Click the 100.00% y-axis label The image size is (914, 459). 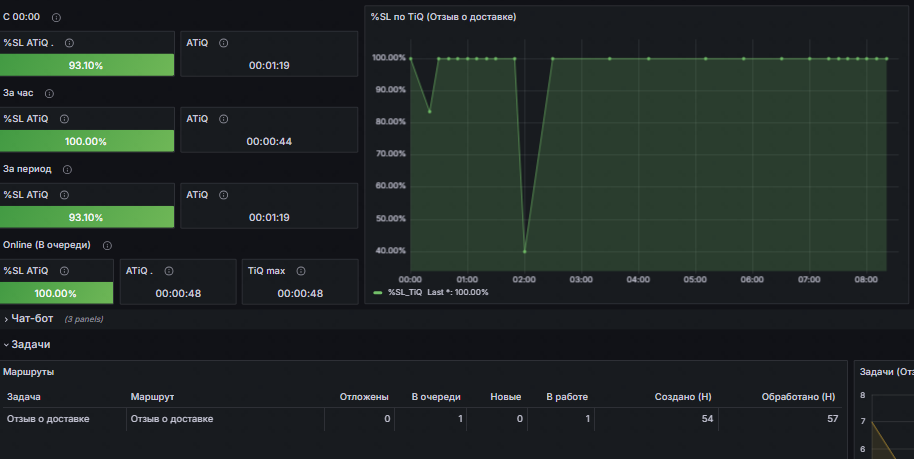[x=389, y=58]
